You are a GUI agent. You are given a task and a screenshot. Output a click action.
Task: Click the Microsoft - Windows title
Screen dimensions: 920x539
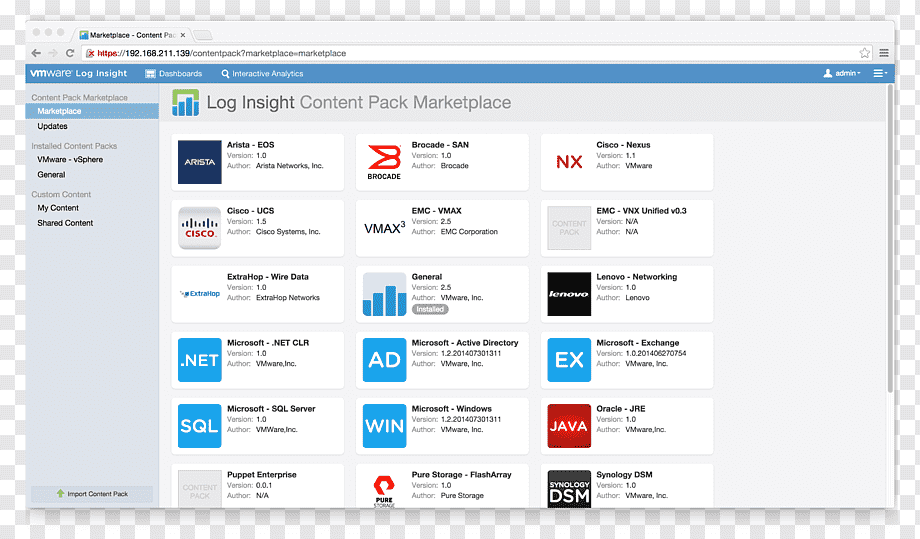pyautogui.click(x=452, y=409)
